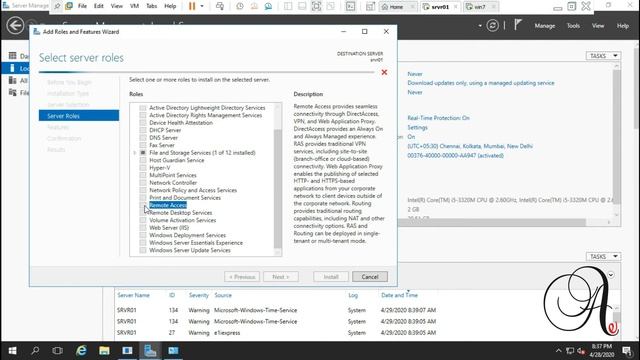
Task: Expand system tray hidden icons chevron
Action: (x=558, y=351)
